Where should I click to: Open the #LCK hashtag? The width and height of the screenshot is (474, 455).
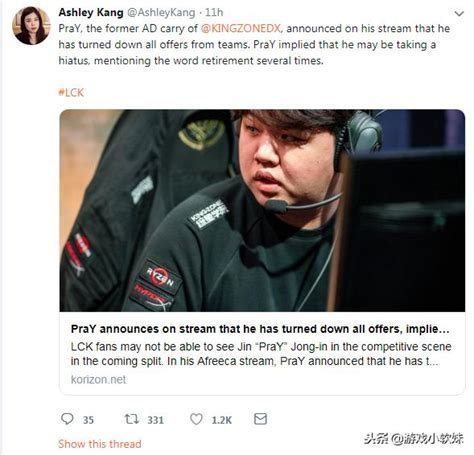(x=71, y=92)
